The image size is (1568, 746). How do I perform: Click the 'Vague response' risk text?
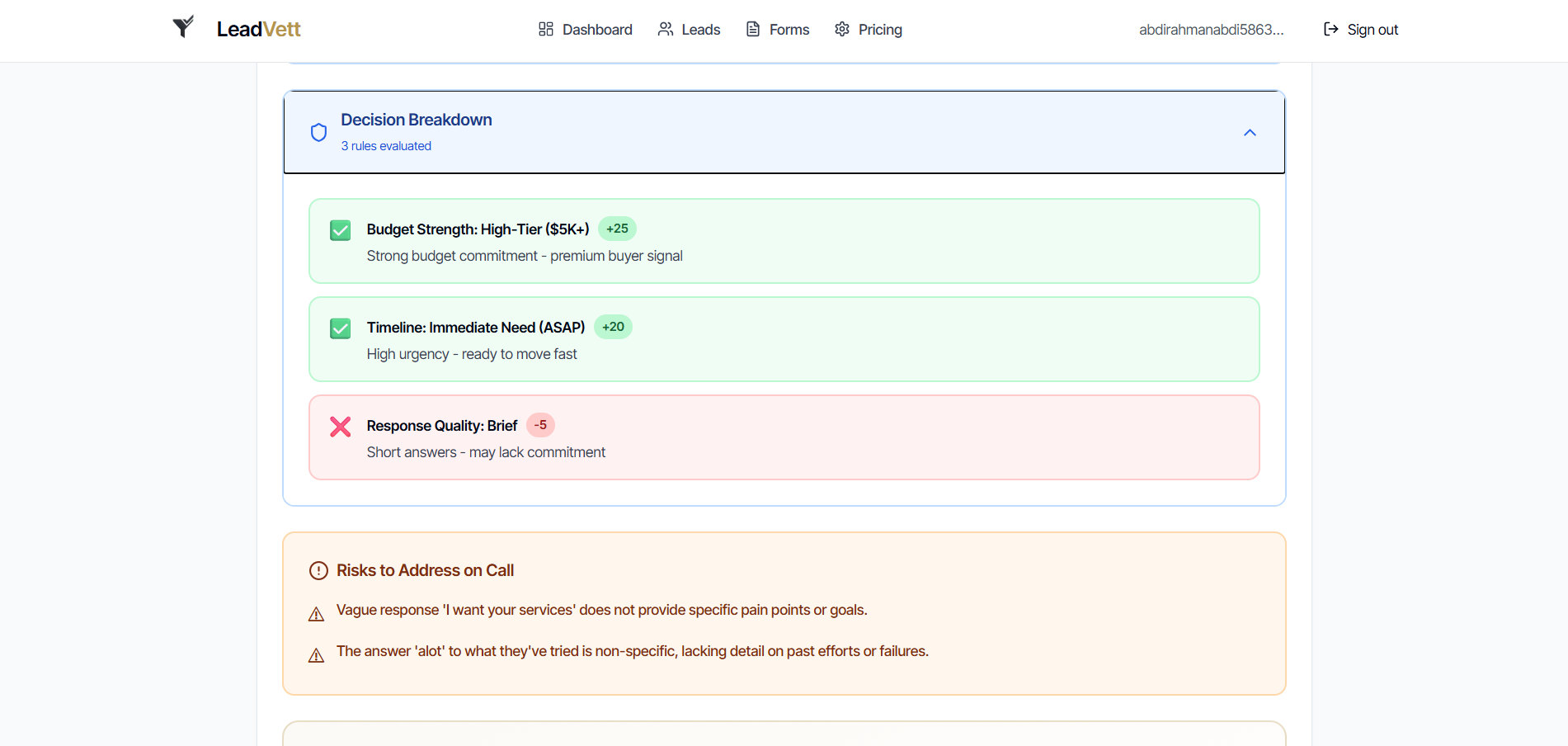[x=602, y=610]
